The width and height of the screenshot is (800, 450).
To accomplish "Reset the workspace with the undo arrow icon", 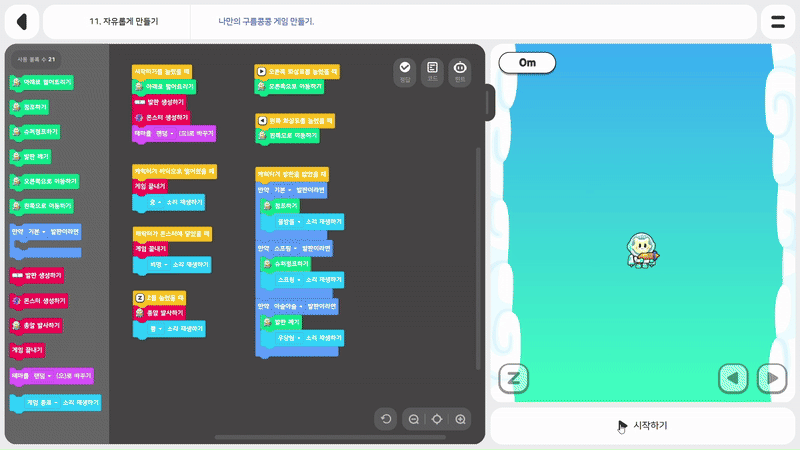I will [386, 419].
